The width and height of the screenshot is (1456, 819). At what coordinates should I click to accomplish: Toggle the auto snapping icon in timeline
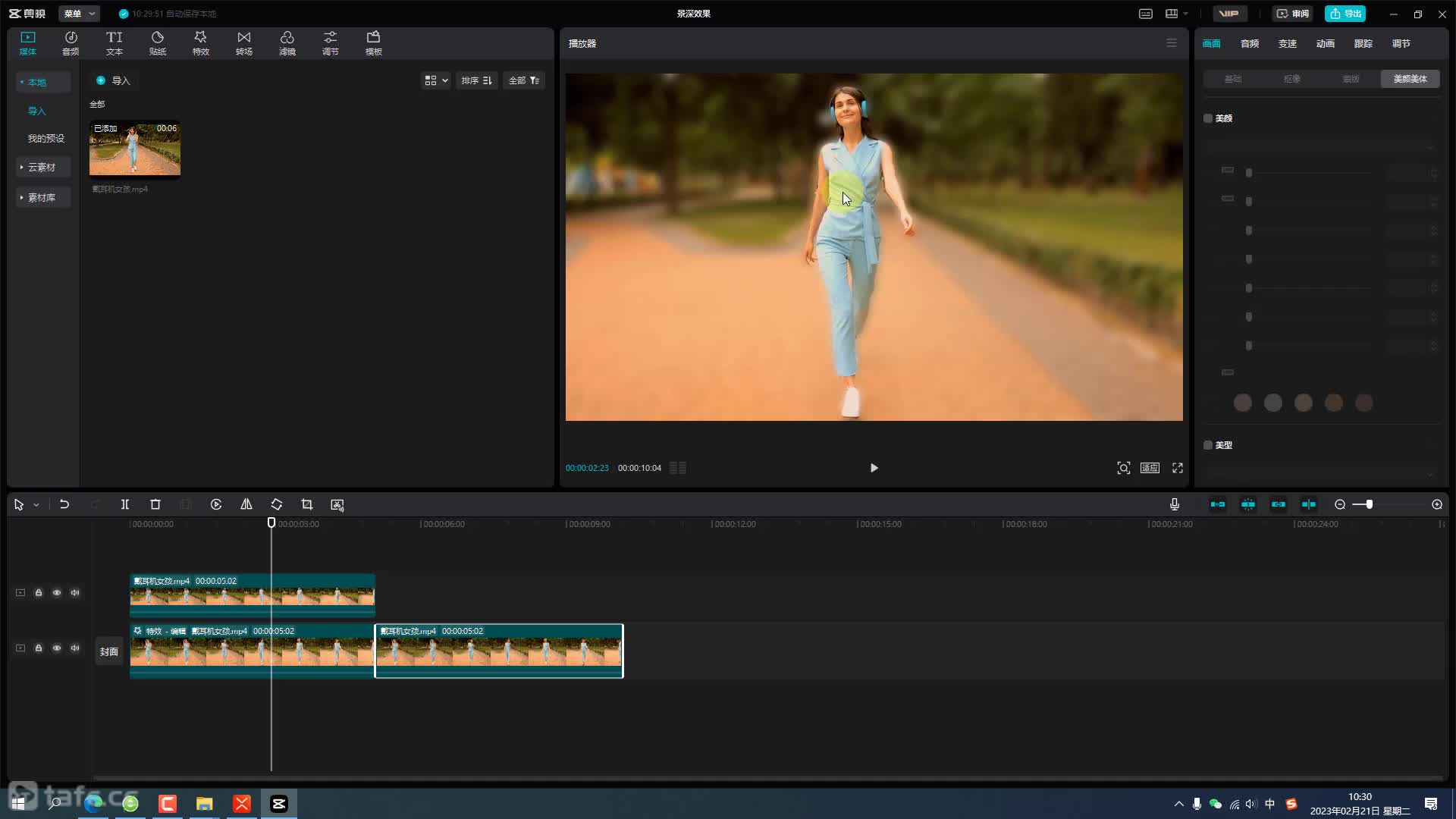click(x=1248, y=504)
